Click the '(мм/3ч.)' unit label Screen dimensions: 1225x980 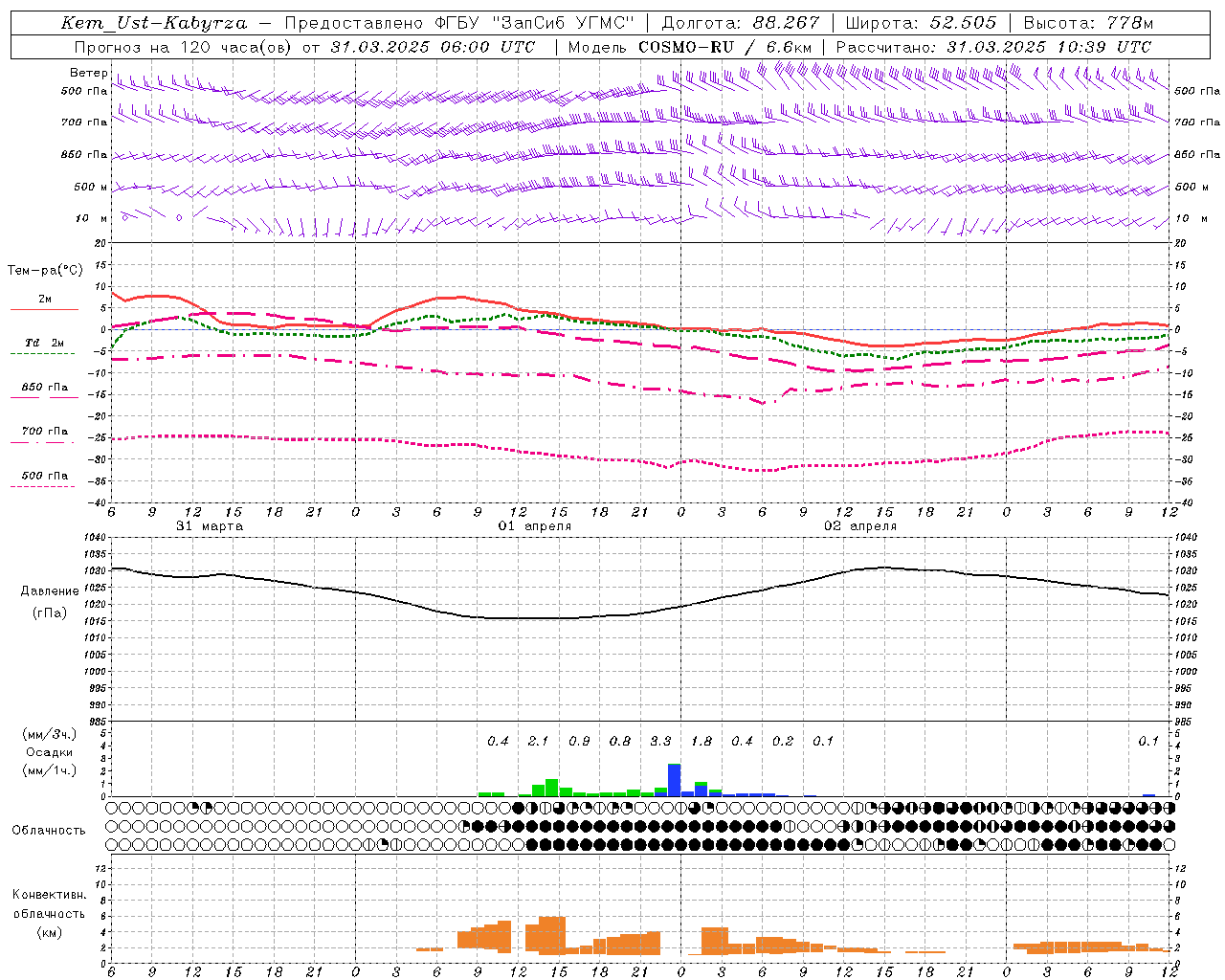click(x=50, y=734)
